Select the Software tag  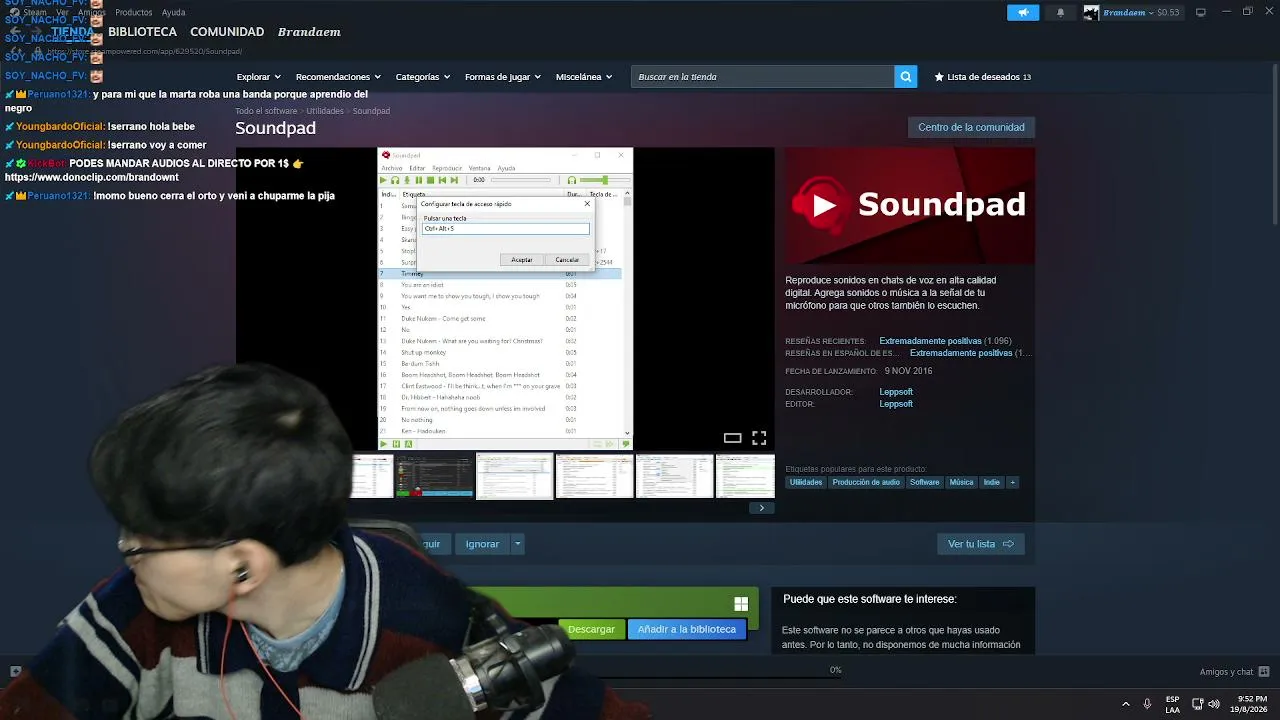click(x=925, y=482)
